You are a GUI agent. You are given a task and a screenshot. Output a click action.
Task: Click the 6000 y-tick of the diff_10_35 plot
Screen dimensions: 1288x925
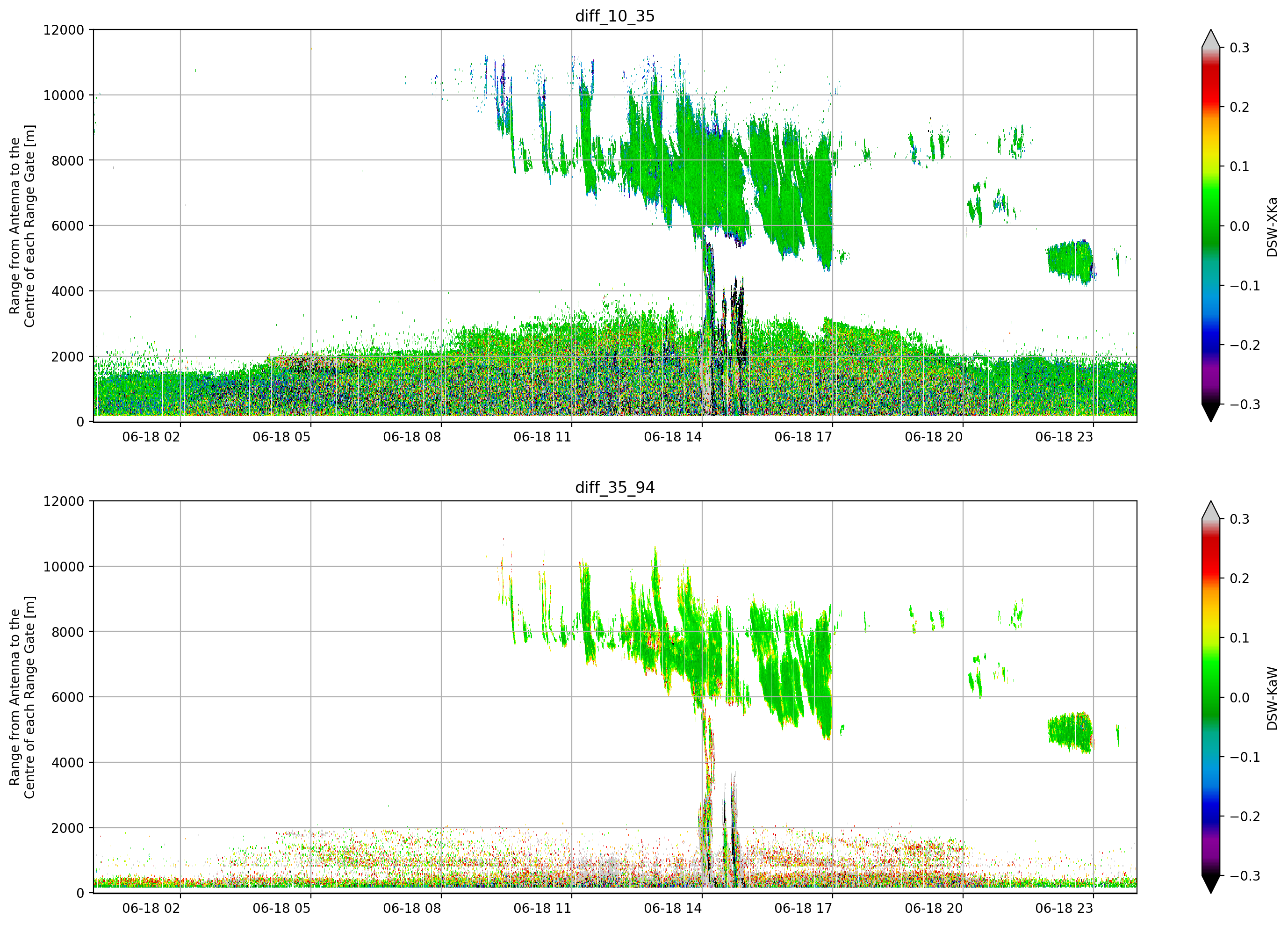click(68, 226)
